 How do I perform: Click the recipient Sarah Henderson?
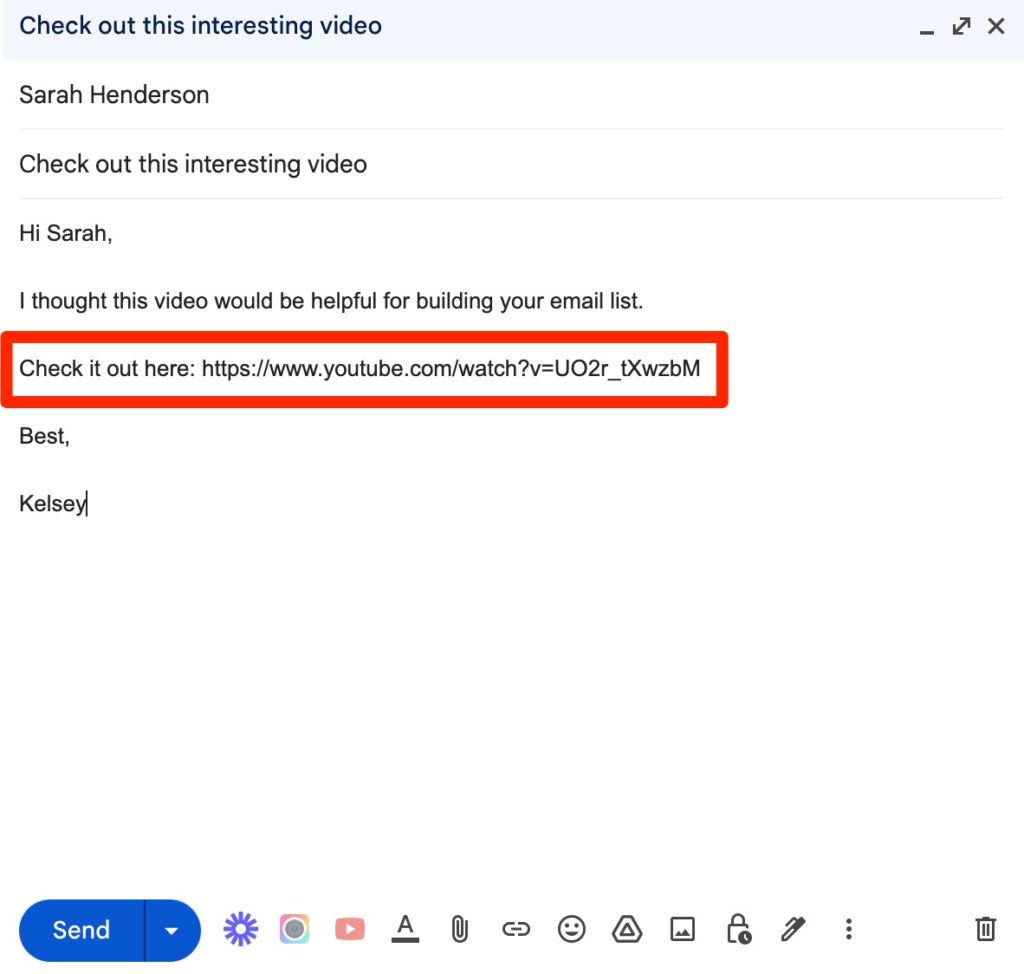coord(113,95)
